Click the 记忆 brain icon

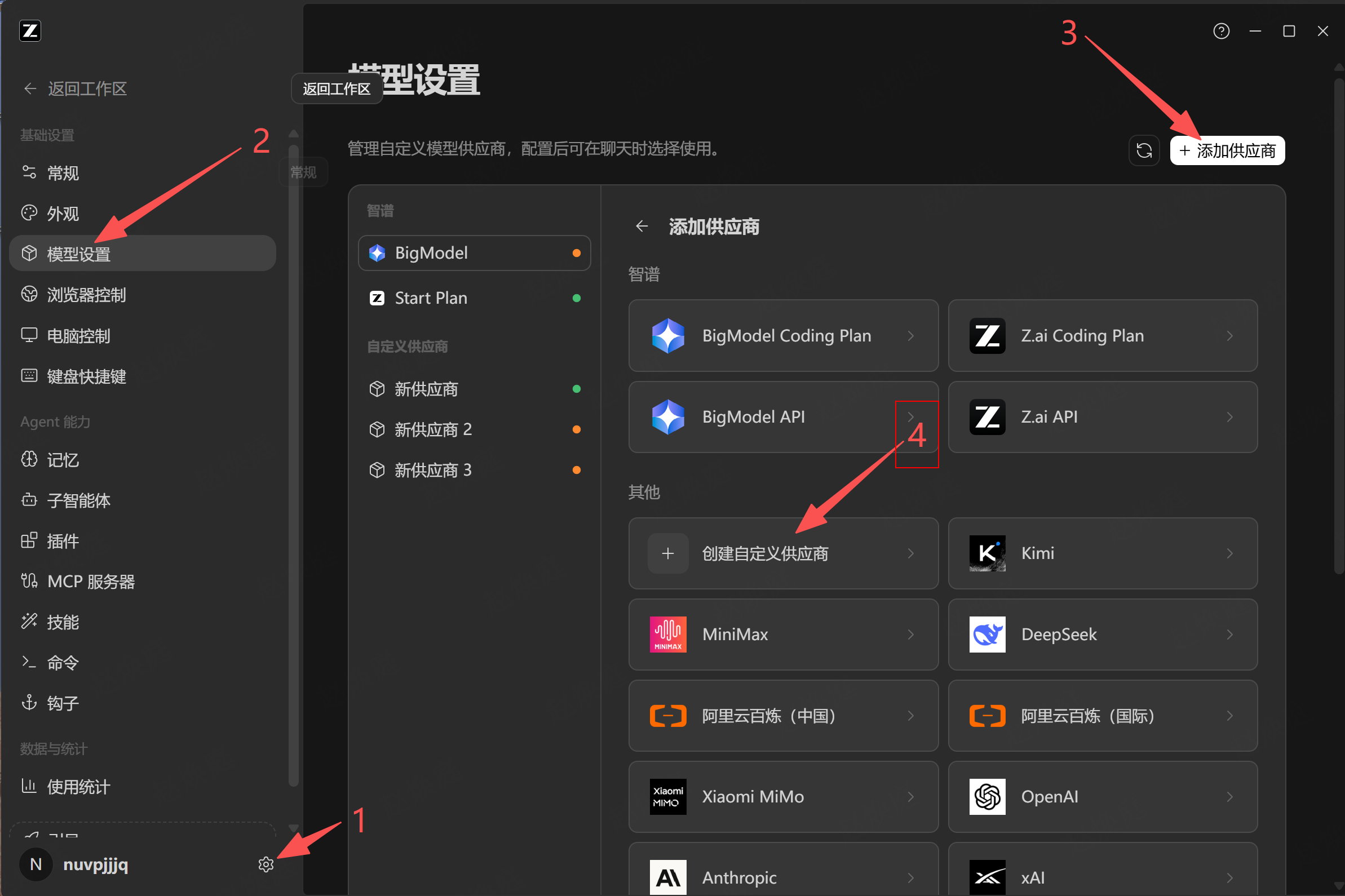click(x=29, y=459)
